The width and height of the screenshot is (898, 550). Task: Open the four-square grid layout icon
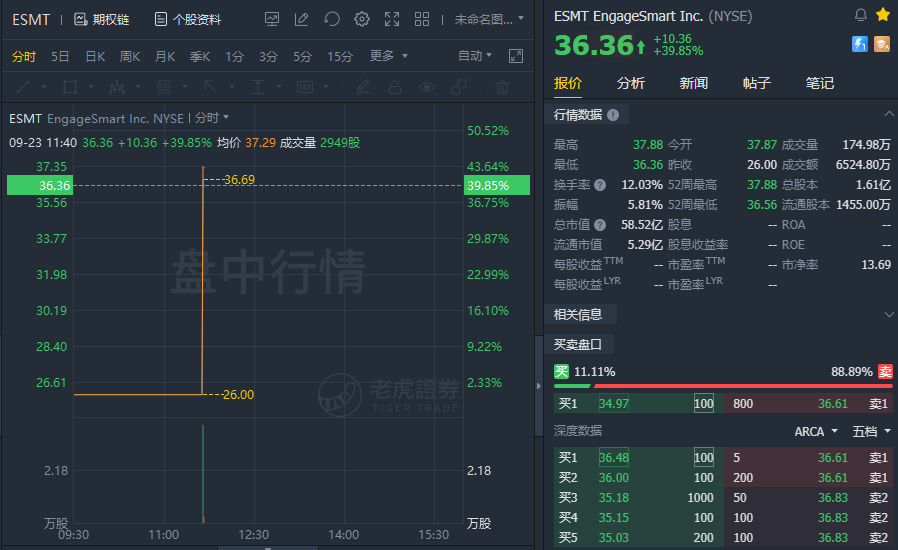pyautogui.click(x=422, y=19)
